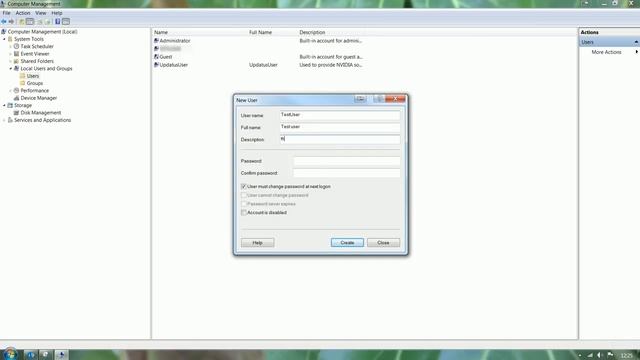This screenshot has width=640, height=360.
Task: Uncheck User must change password at next logon
Action: (x=244, y=186)
